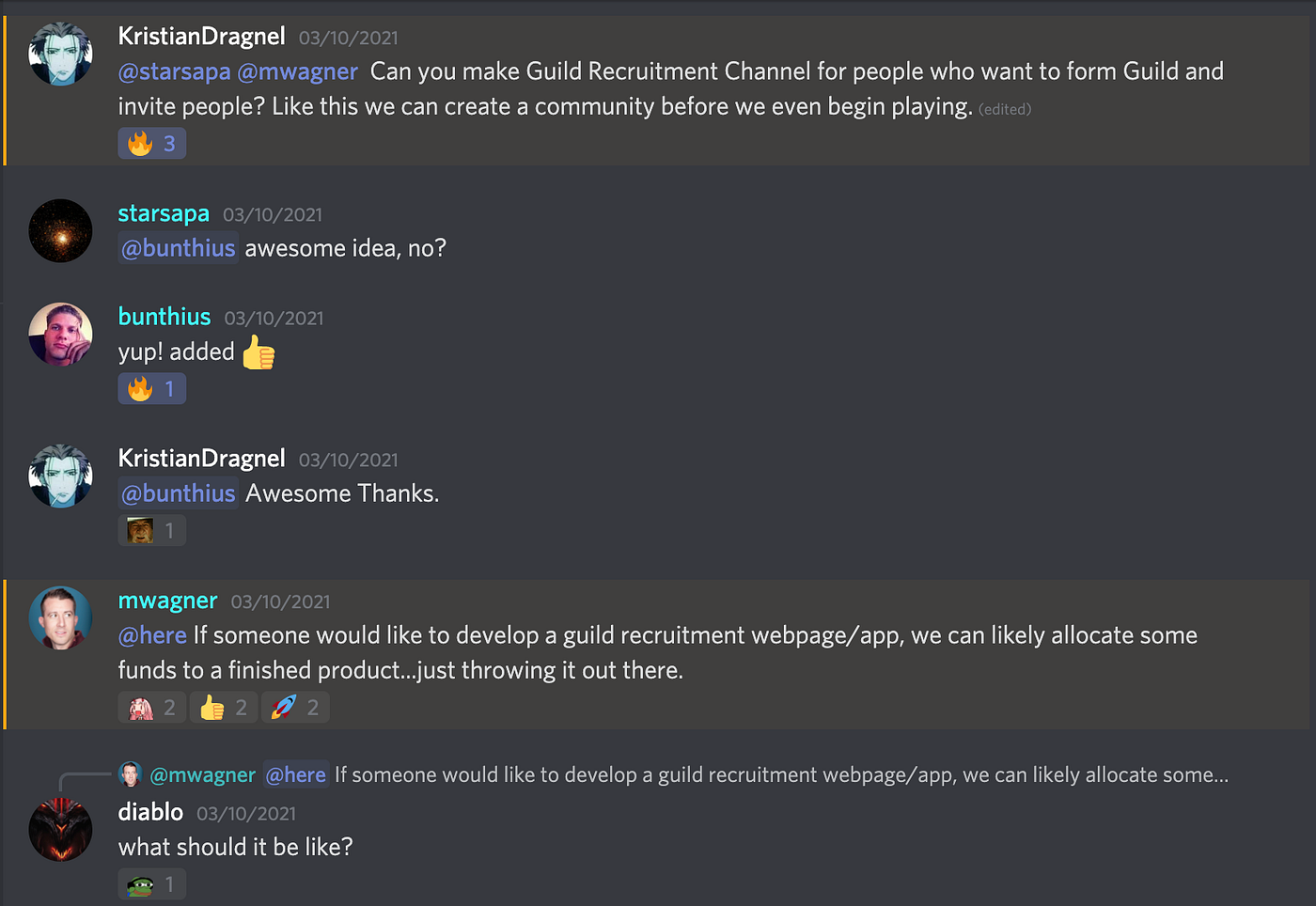The height and width of the screenshot is (906, 1316).
Task: Toggle the fire reaction on KristianDragnel's first message
Action: [151, 143]
